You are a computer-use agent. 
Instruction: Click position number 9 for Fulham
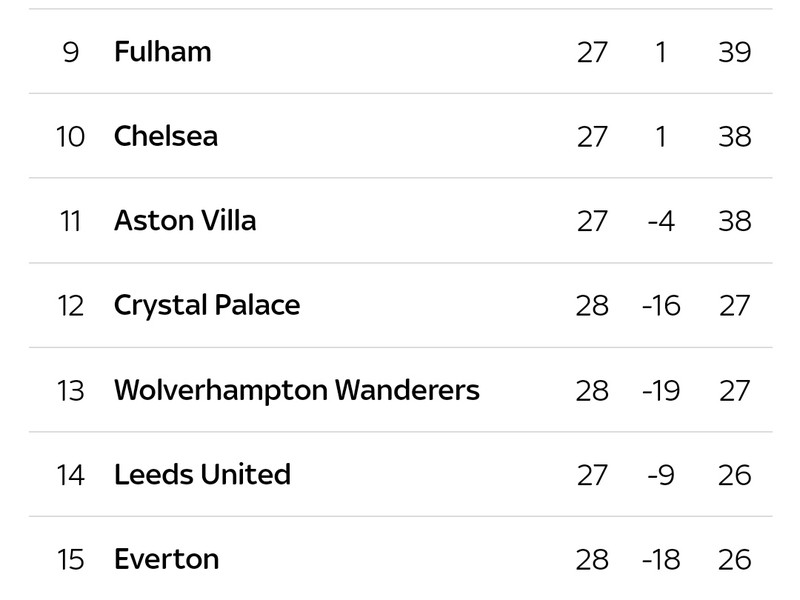point(71,52)
